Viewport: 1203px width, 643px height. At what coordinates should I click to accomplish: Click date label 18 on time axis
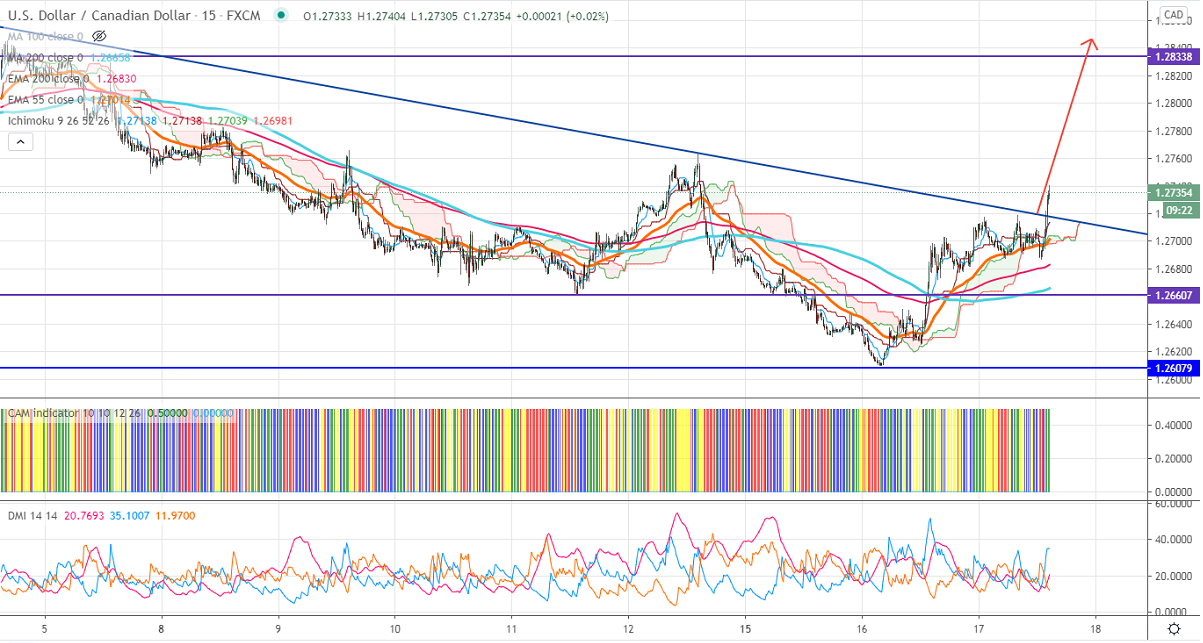click(x=1095, y=630)
